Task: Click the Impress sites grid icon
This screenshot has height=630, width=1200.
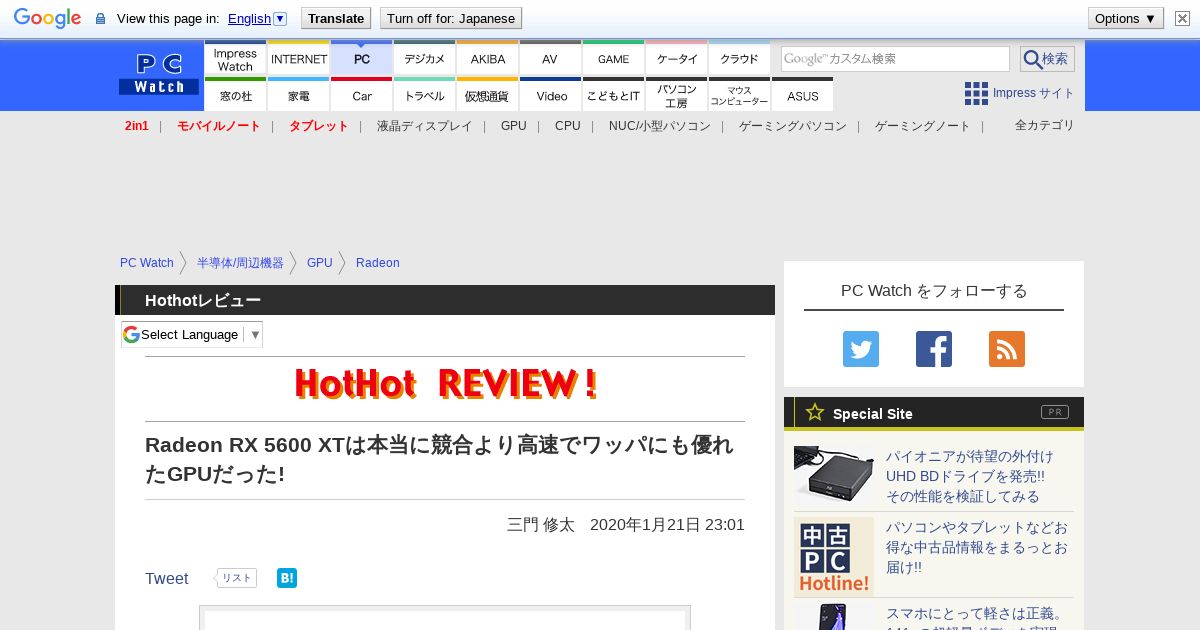Action: 976,93
